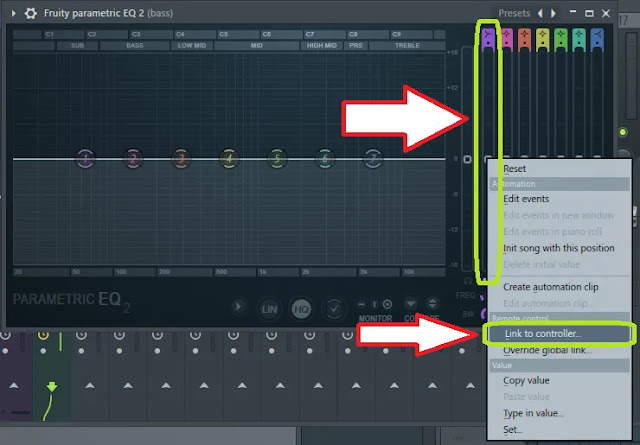Click the orange band 3 filter type icon

(524, 40)
